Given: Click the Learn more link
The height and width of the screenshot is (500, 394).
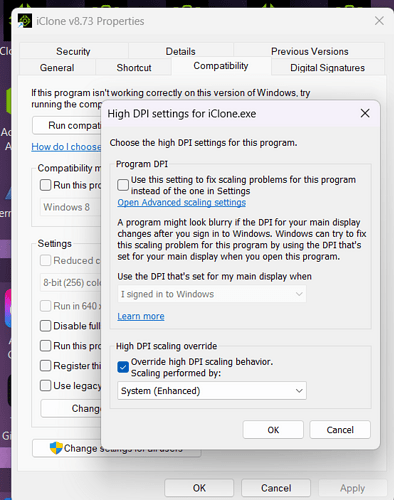Looking at the screenshot, I should click(x=141, y=316).
